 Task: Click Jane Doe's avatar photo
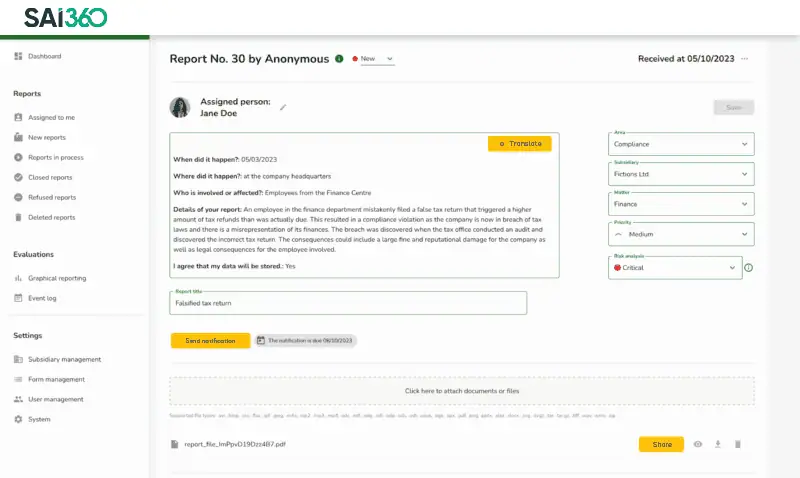click(180, 107)
